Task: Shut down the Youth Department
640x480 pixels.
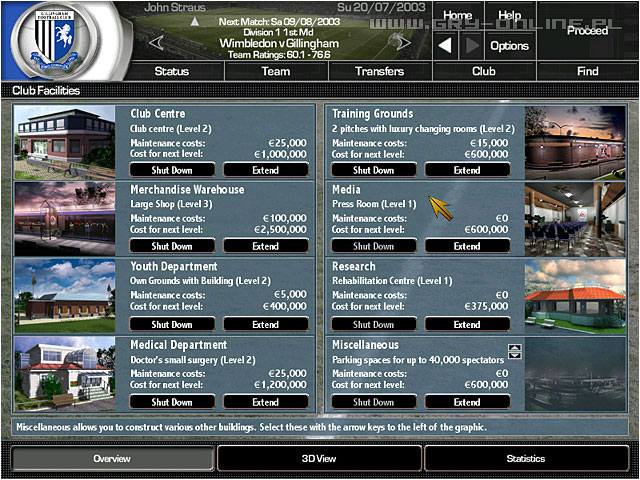Action: (x=172, y=324)
